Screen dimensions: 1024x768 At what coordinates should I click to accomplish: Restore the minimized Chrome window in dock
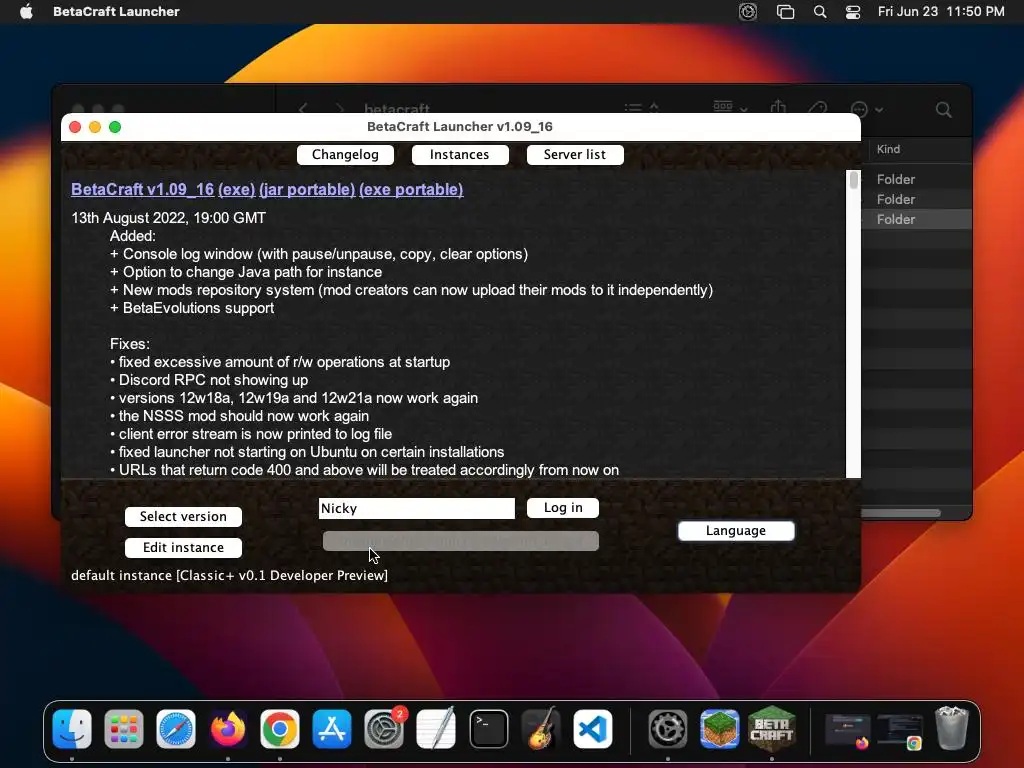[900, 730]
